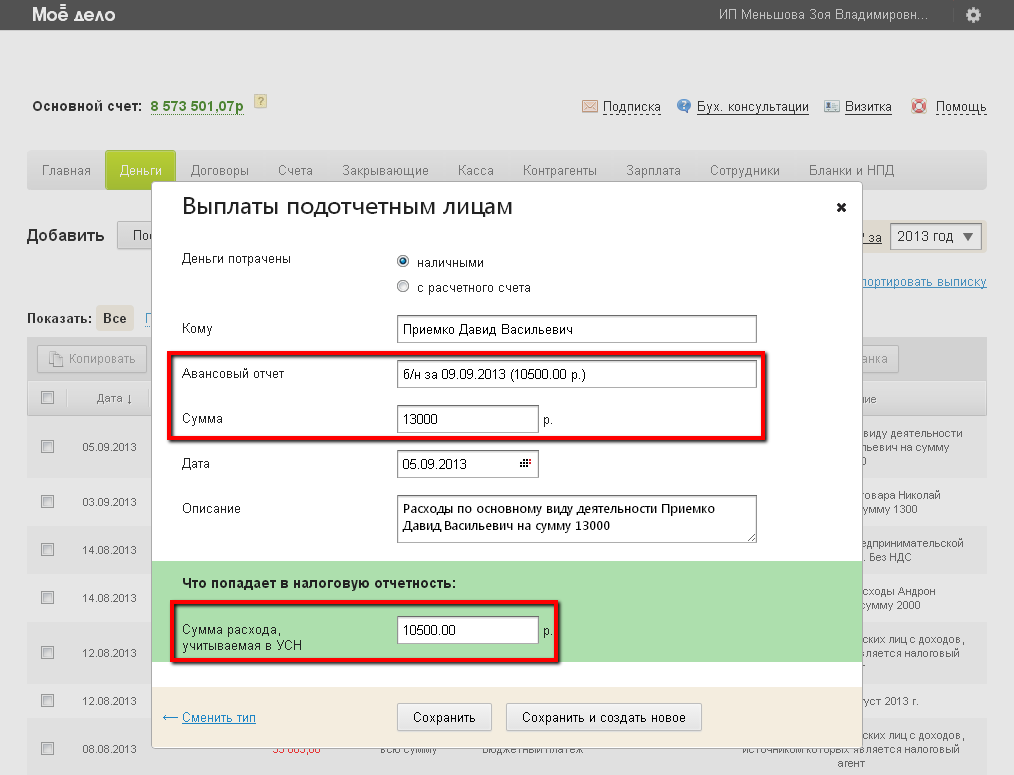Open the Договоры tab
This screenshot has width=1014, height=775.
click(x=220, y=170)
